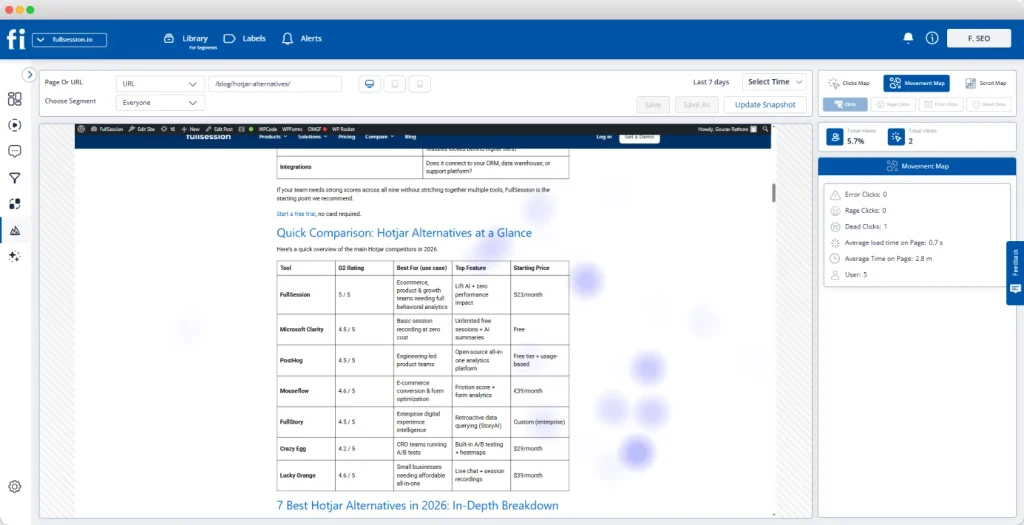Open the fullsession.io site dropdown
This screenshot has height=525, width=1024.
click(x=69, y=40)
